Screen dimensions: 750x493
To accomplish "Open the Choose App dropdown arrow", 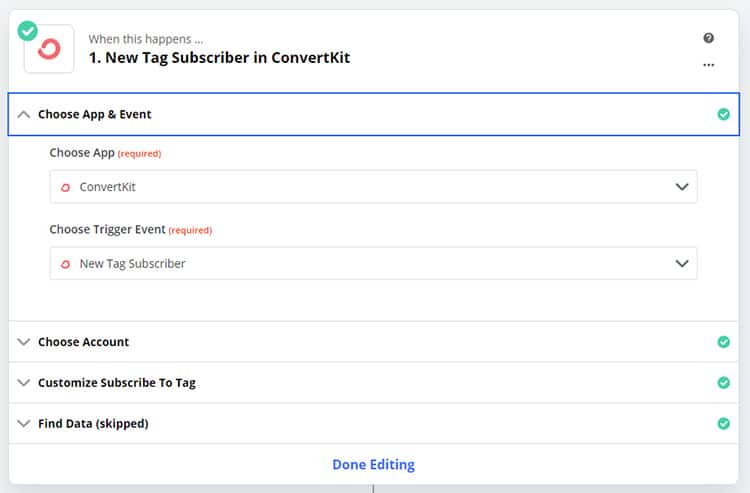I will 682,187.
